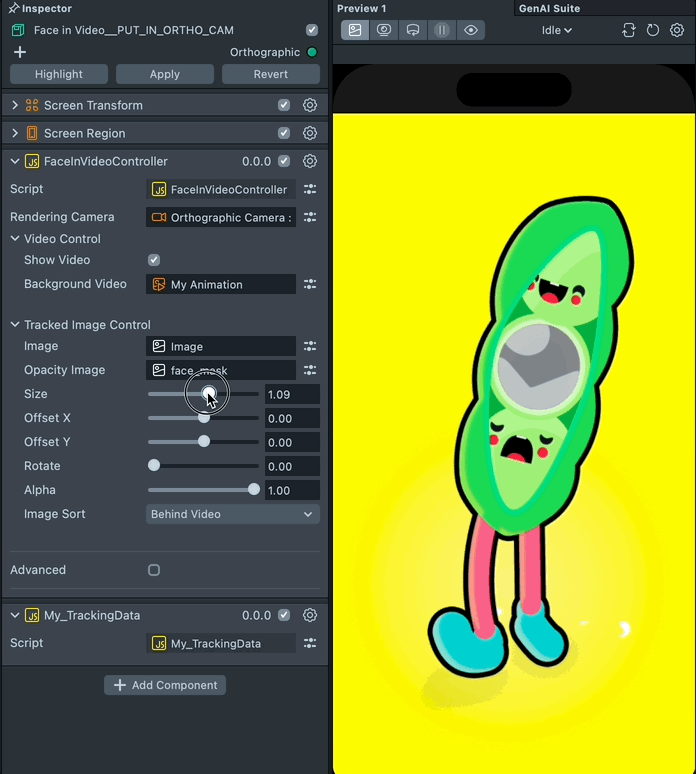The height and width of the screenshot is (774, 696).
Task: Toggle the Screen Transform enabled checkbox
Action: [x=284, y=105]
